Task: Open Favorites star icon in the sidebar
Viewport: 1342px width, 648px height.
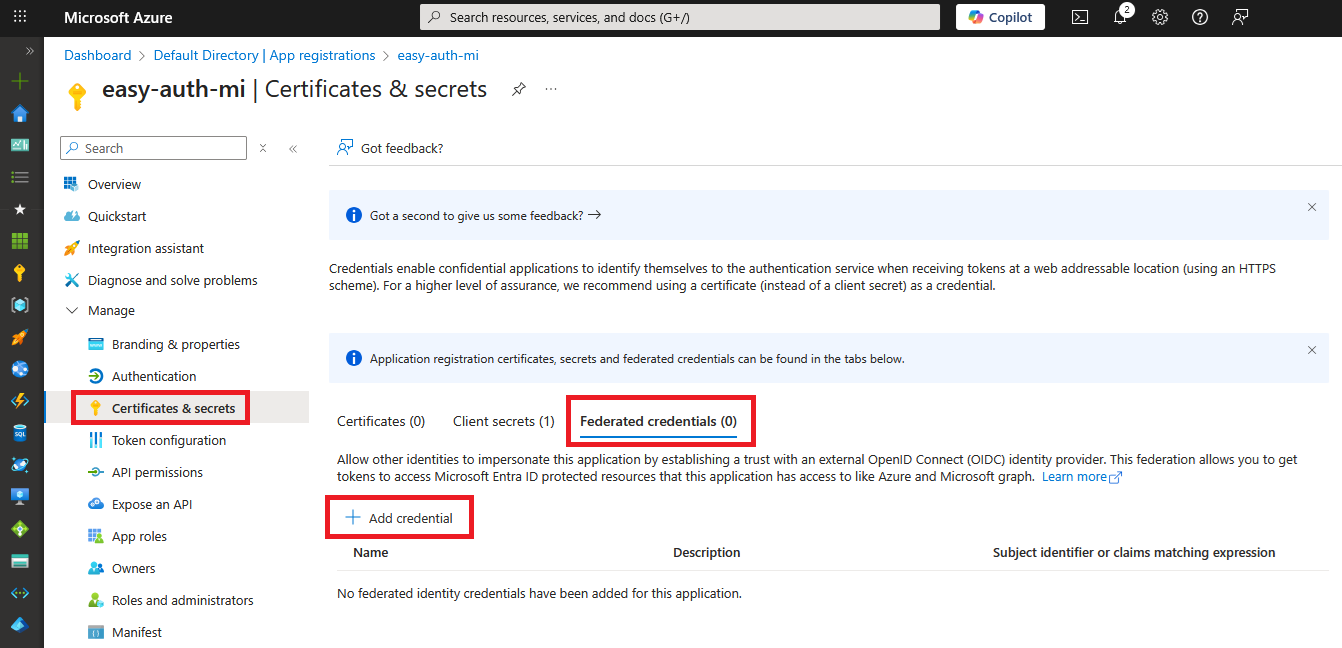Action: click(x=20, y=209)
